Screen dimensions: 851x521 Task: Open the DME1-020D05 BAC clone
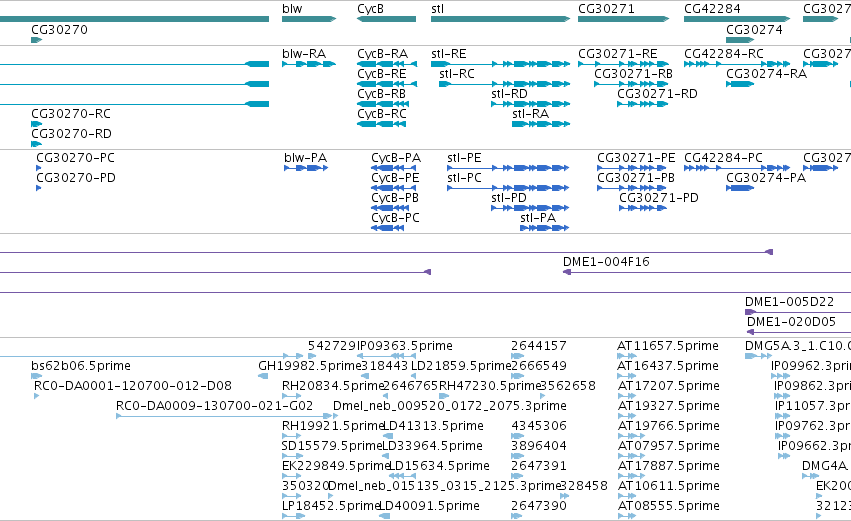coord(799,332)
